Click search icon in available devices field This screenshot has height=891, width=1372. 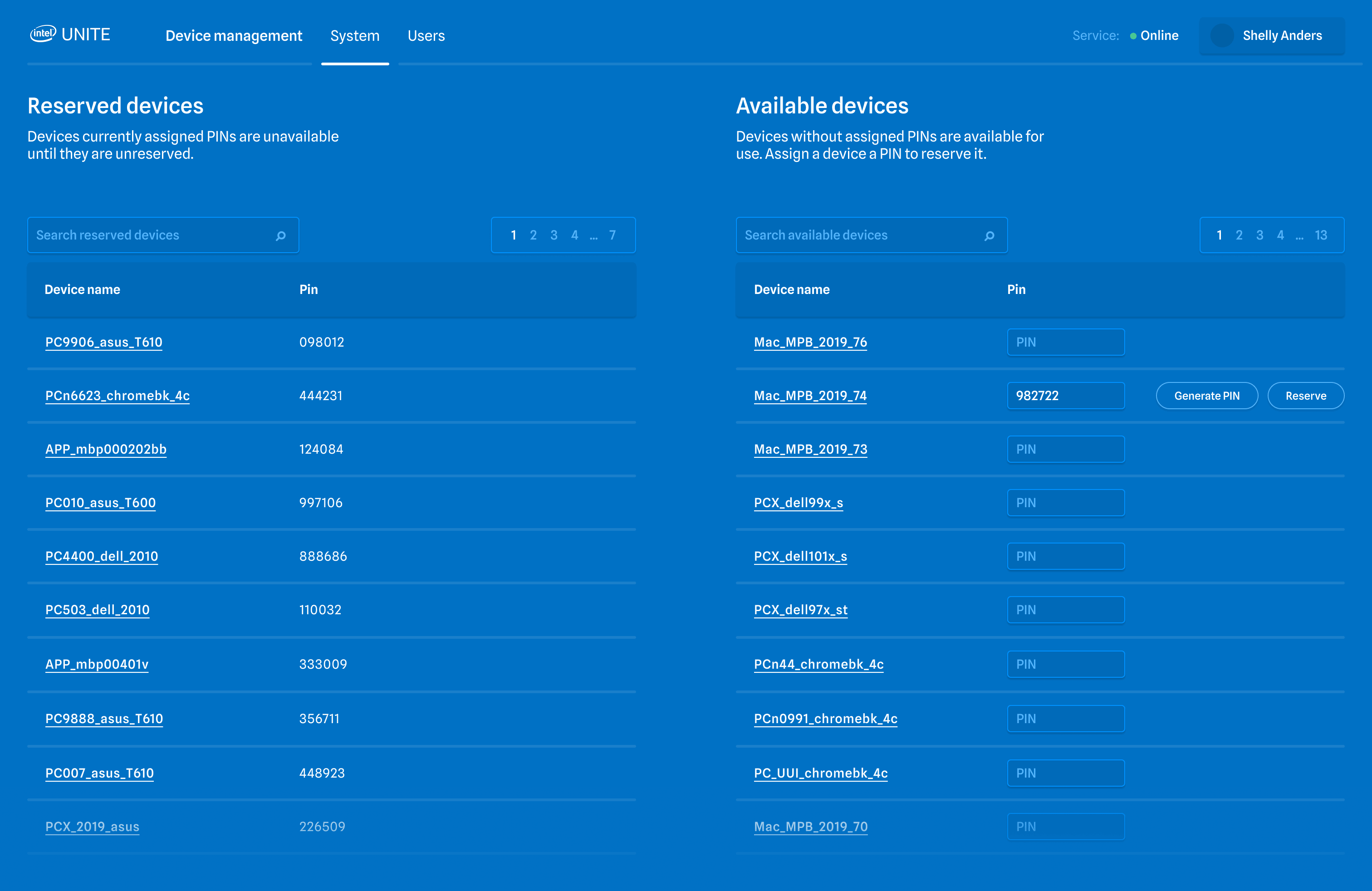pos(989,236)
